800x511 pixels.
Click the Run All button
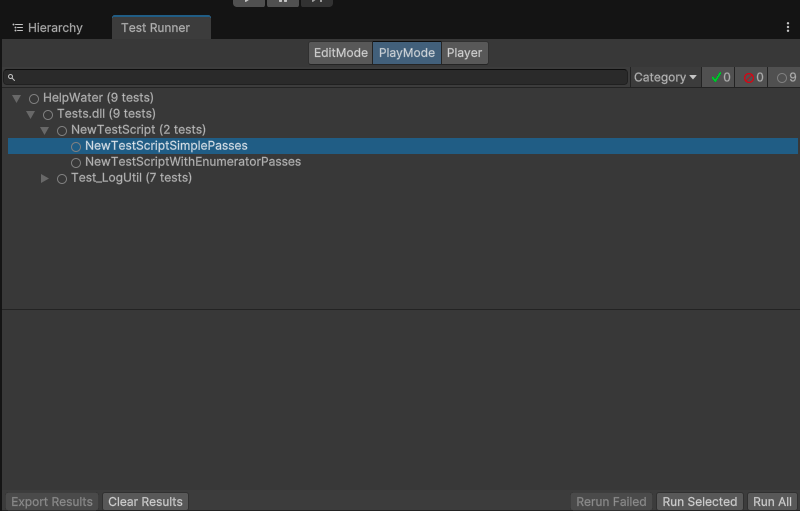point(772,502)
